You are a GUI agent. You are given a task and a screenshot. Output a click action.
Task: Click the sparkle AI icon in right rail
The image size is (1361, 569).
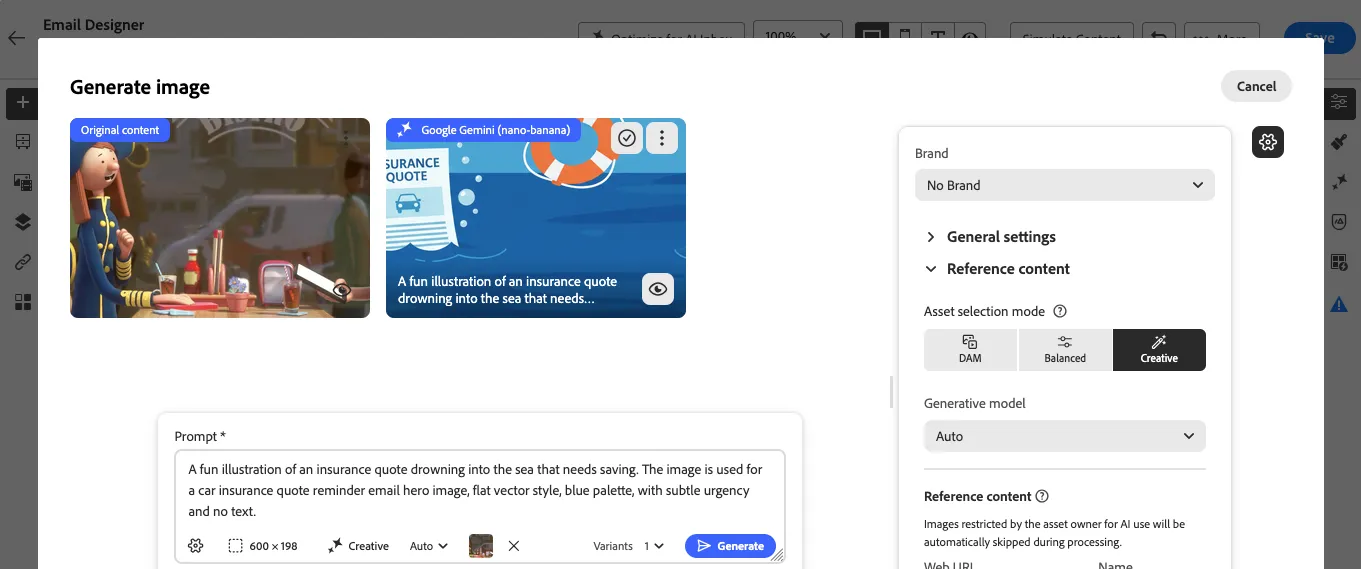tap(1339, 182)
